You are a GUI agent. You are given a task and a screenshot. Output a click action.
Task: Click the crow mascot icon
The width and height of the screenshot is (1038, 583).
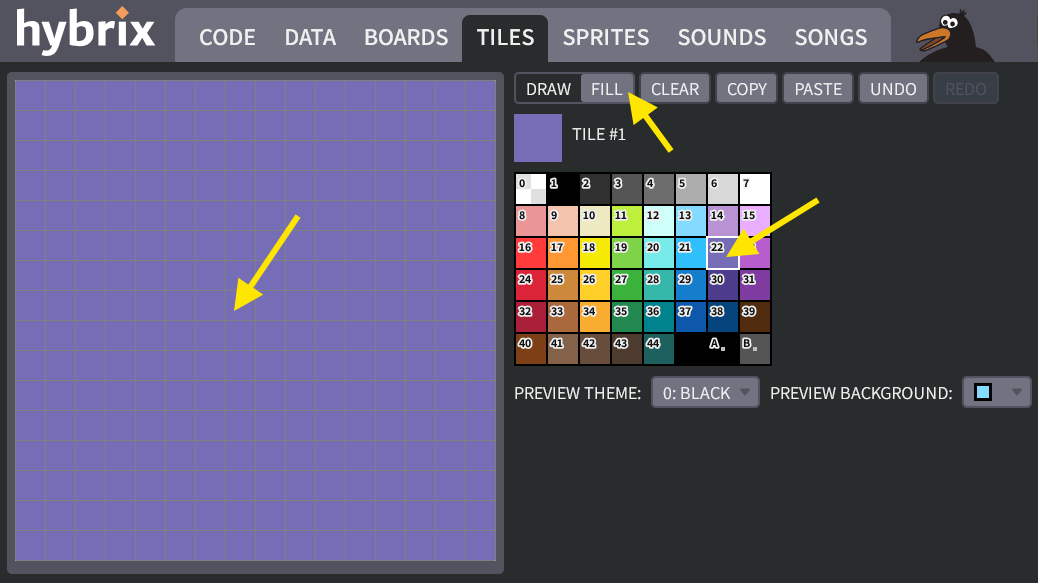[x=953, y=36]
